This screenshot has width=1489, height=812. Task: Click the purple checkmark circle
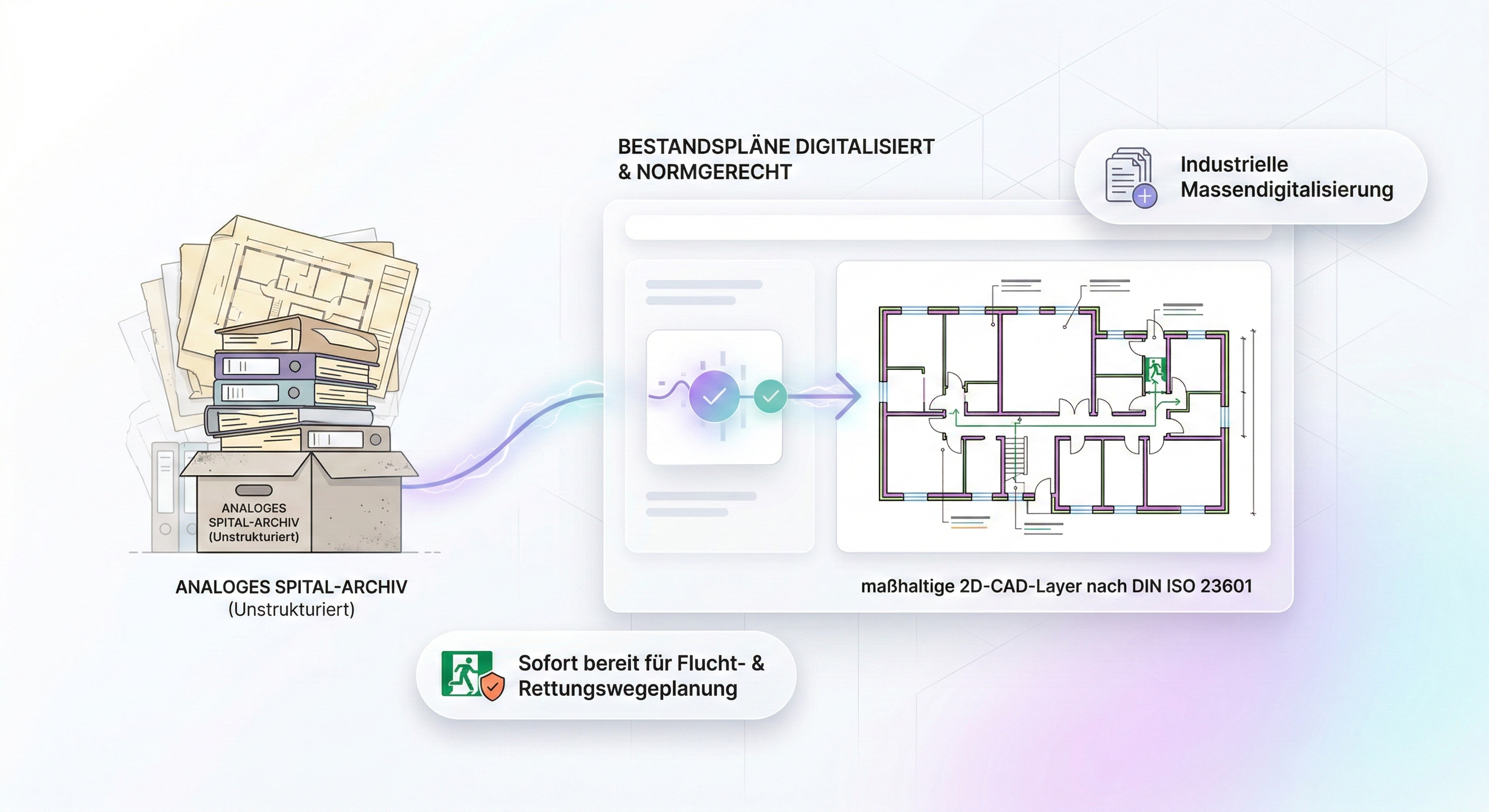[x=714, y=396]
